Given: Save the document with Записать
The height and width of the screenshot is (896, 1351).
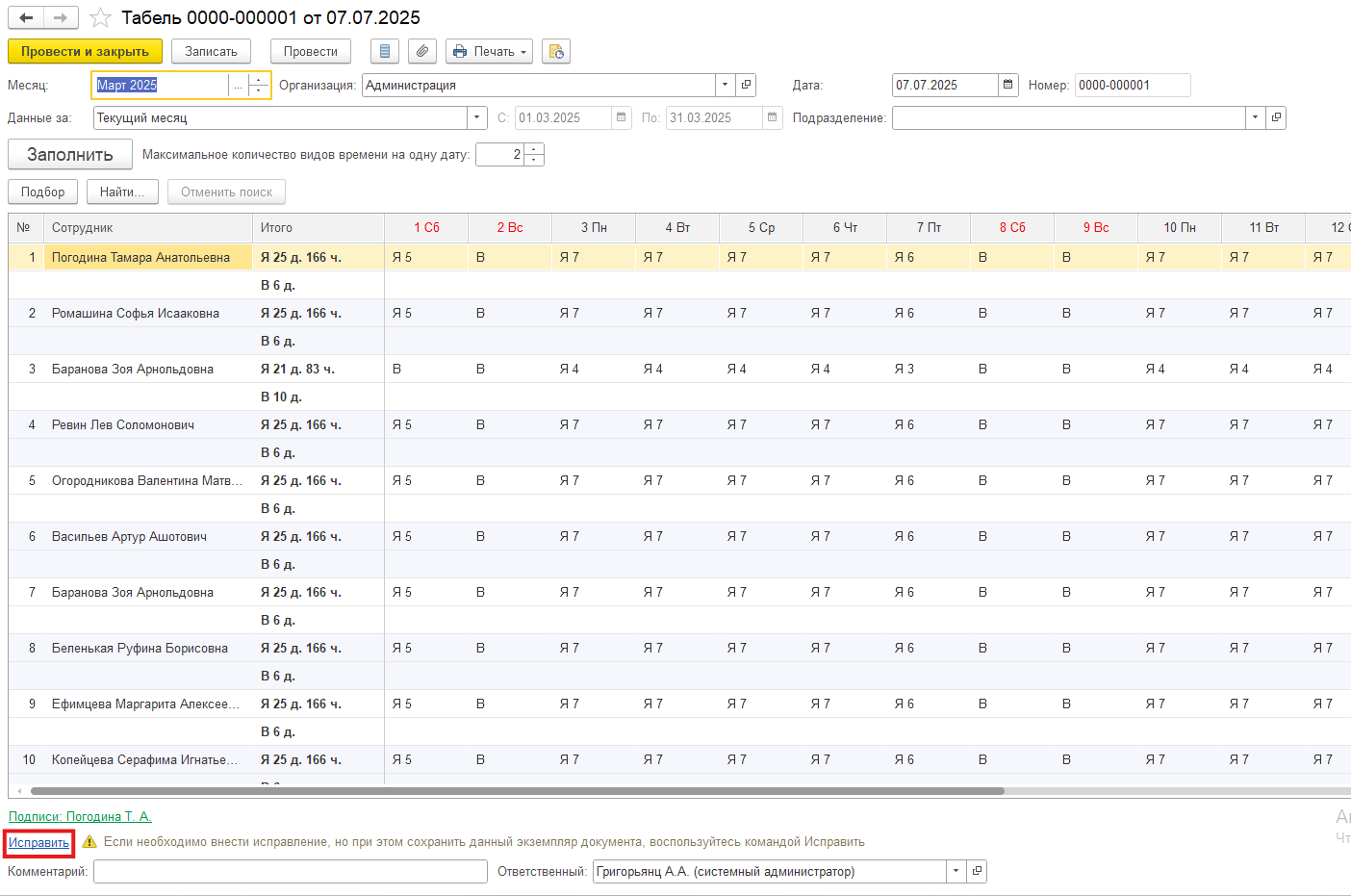Looking at the screenshot, I should pyautogui.click(x=211, y=51).
